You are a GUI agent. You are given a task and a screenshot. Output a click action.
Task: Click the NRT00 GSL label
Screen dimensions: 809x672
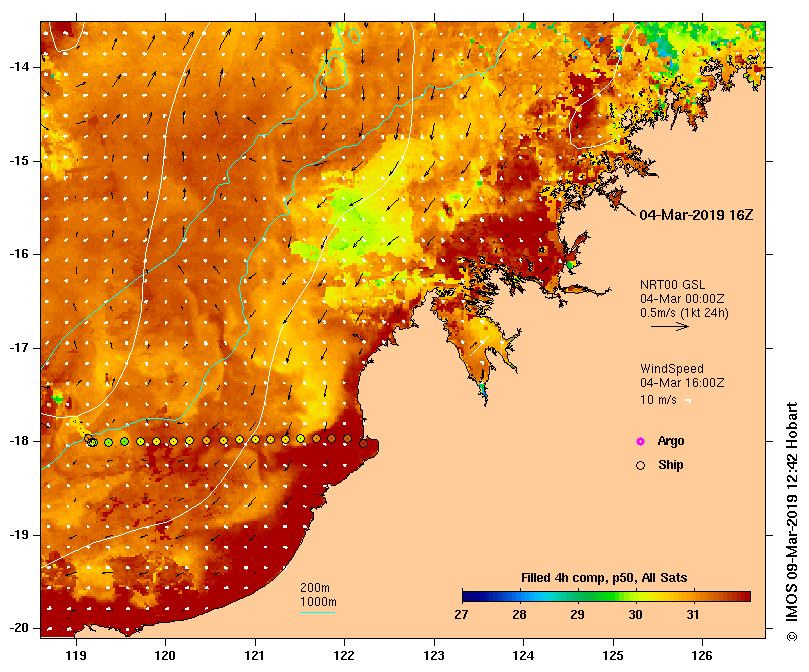pos(672,285)
